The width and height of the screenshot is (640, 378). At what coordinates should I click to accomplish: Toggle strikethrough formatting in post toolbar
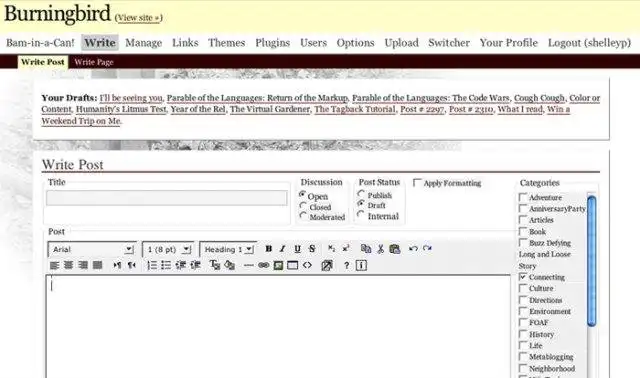point(312,249)
